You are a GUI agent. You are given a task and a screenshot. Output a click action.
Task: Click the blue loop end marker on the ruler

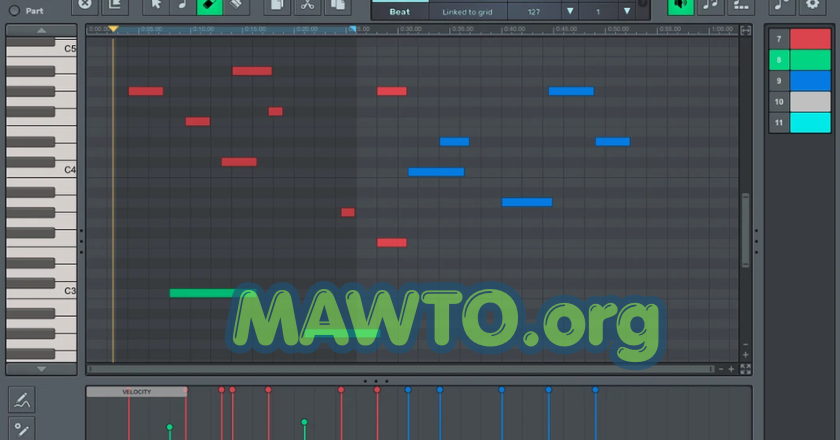(353, 29)
